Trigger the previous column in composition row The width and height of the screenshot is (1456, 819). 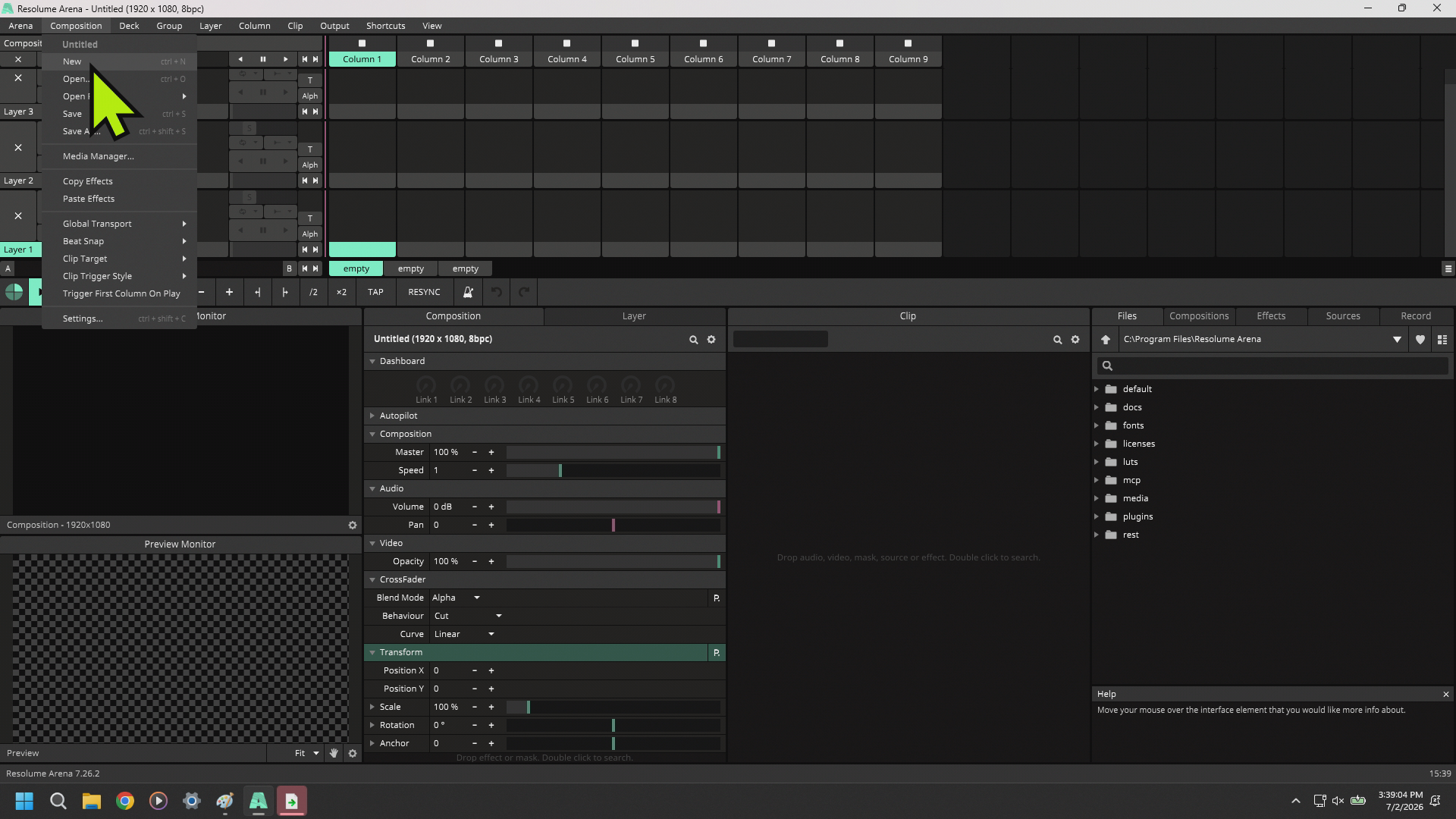coord(305,59)
